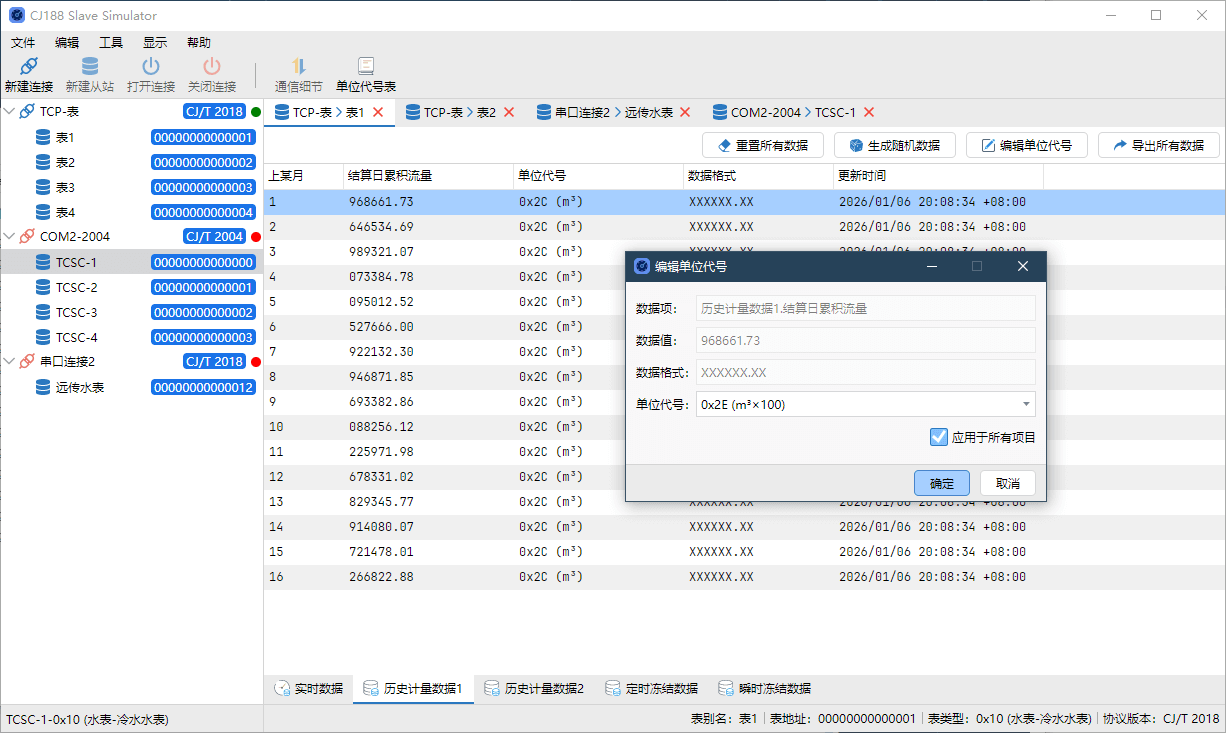Open 通信细节 from the toolbar
The height and width of the screenshot is (733, 1226).
[298, 67]
